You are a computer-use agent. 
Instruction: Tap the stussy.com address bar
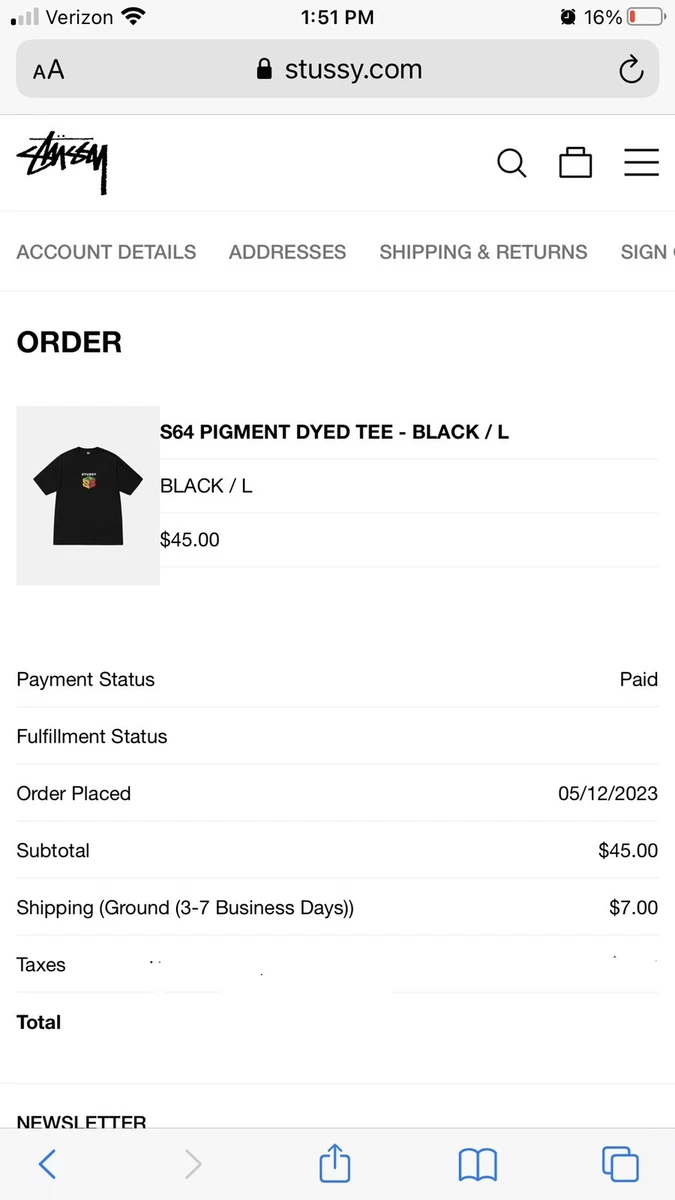tap(337, 69)
